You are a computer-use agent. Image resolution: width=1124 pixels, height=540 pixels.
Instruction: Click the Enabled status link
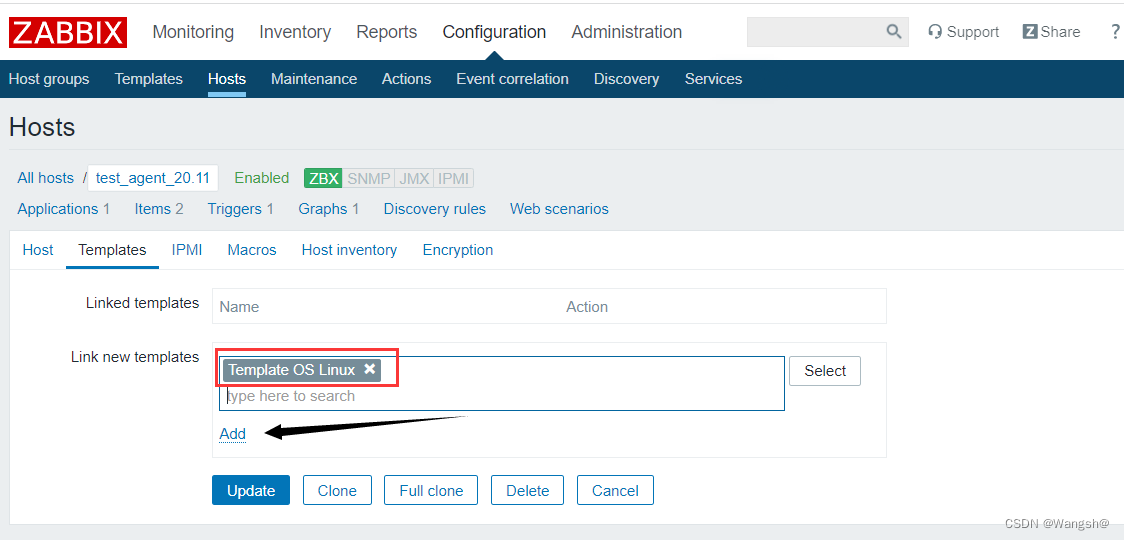pyautogui.click(x=262, y=178)
